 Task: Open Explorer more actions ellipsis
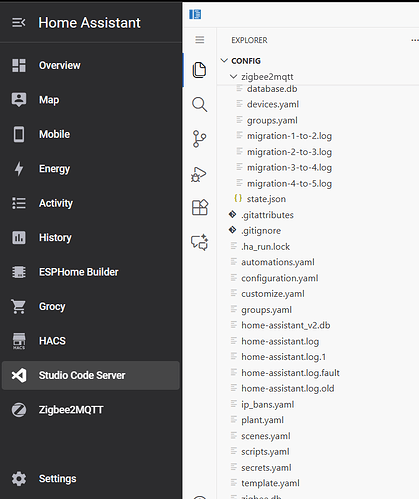[415, 40]
